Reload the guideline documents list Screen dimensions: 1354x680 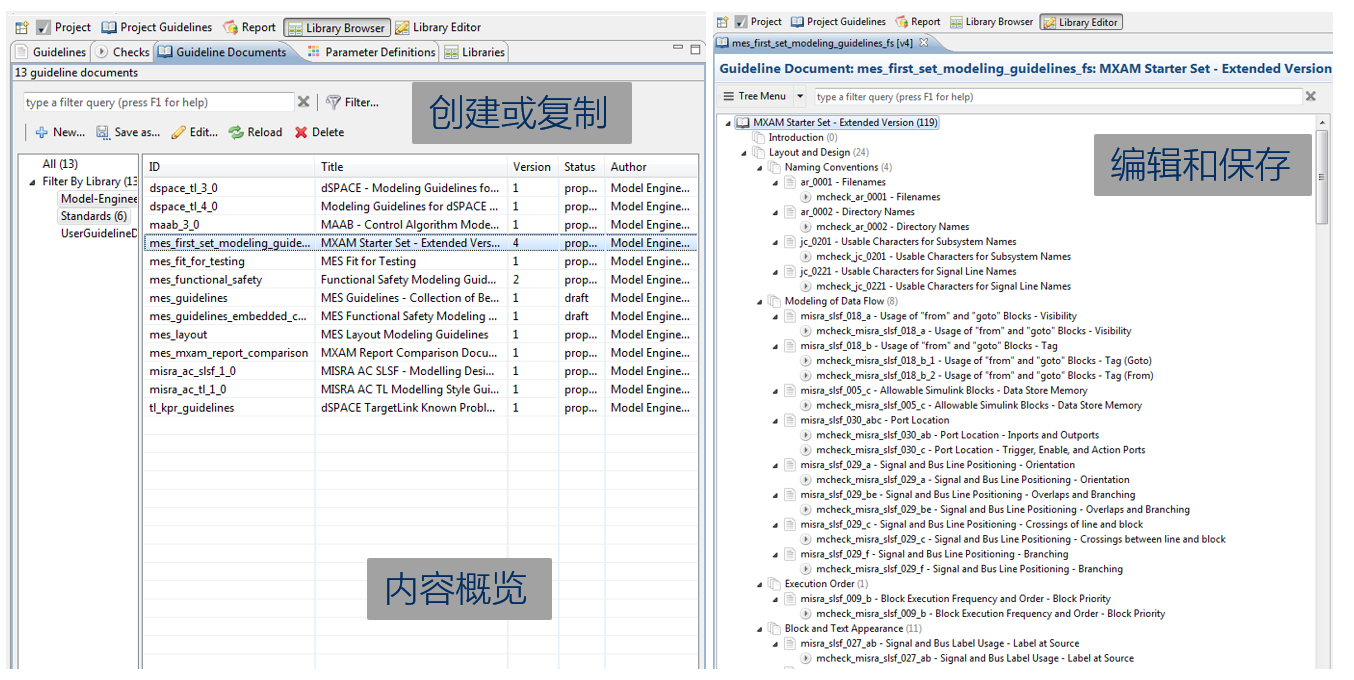click(236, 132)
